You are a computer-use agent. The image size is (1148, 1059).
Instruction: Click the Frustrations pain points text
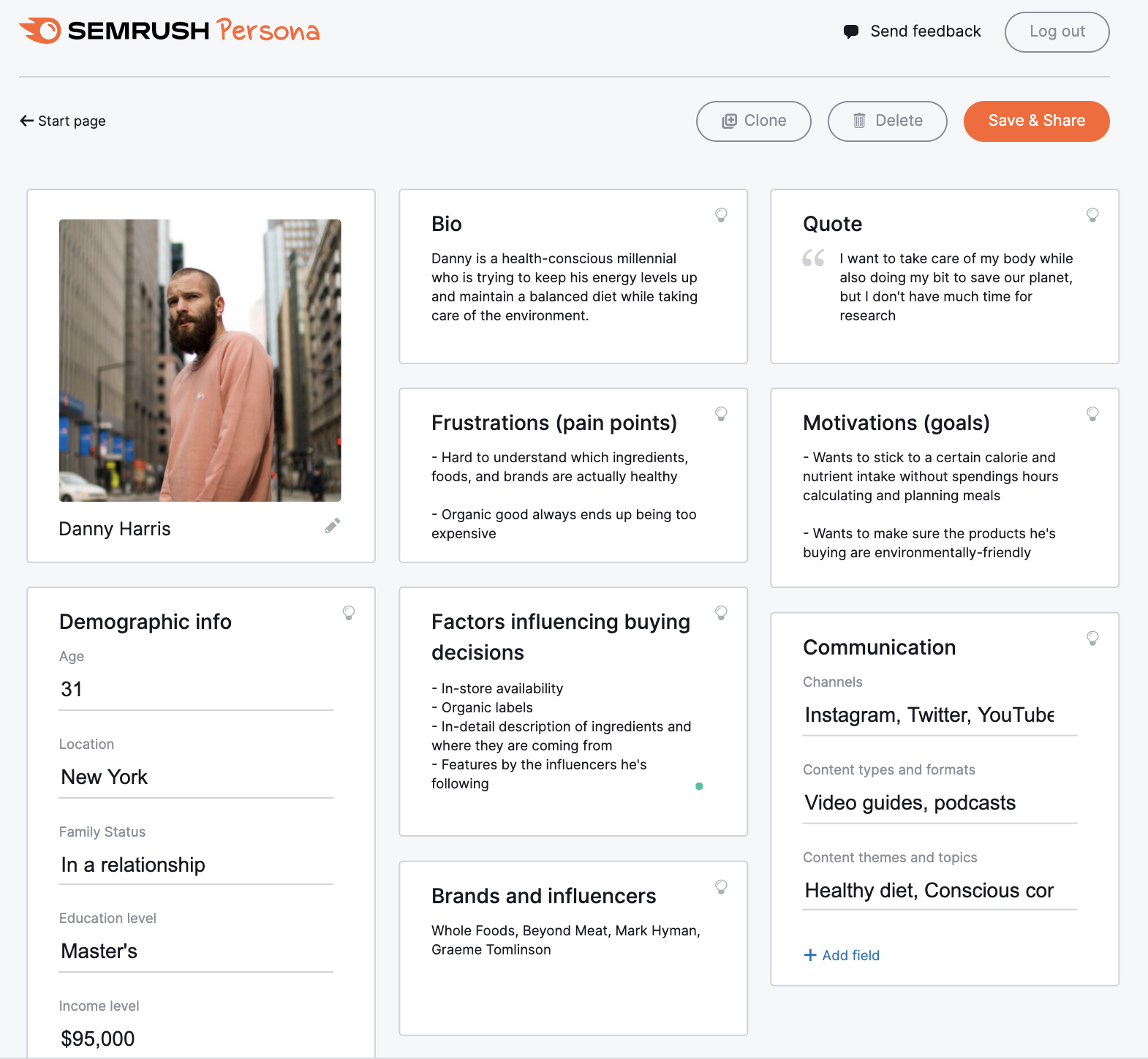click(x=564, y=495)
